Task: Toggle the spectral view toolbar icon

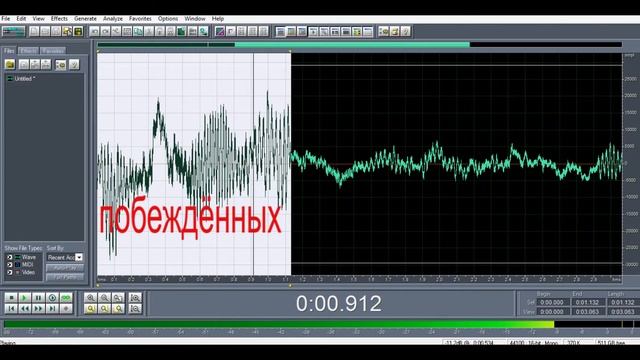Action: (x=220, y=31)
